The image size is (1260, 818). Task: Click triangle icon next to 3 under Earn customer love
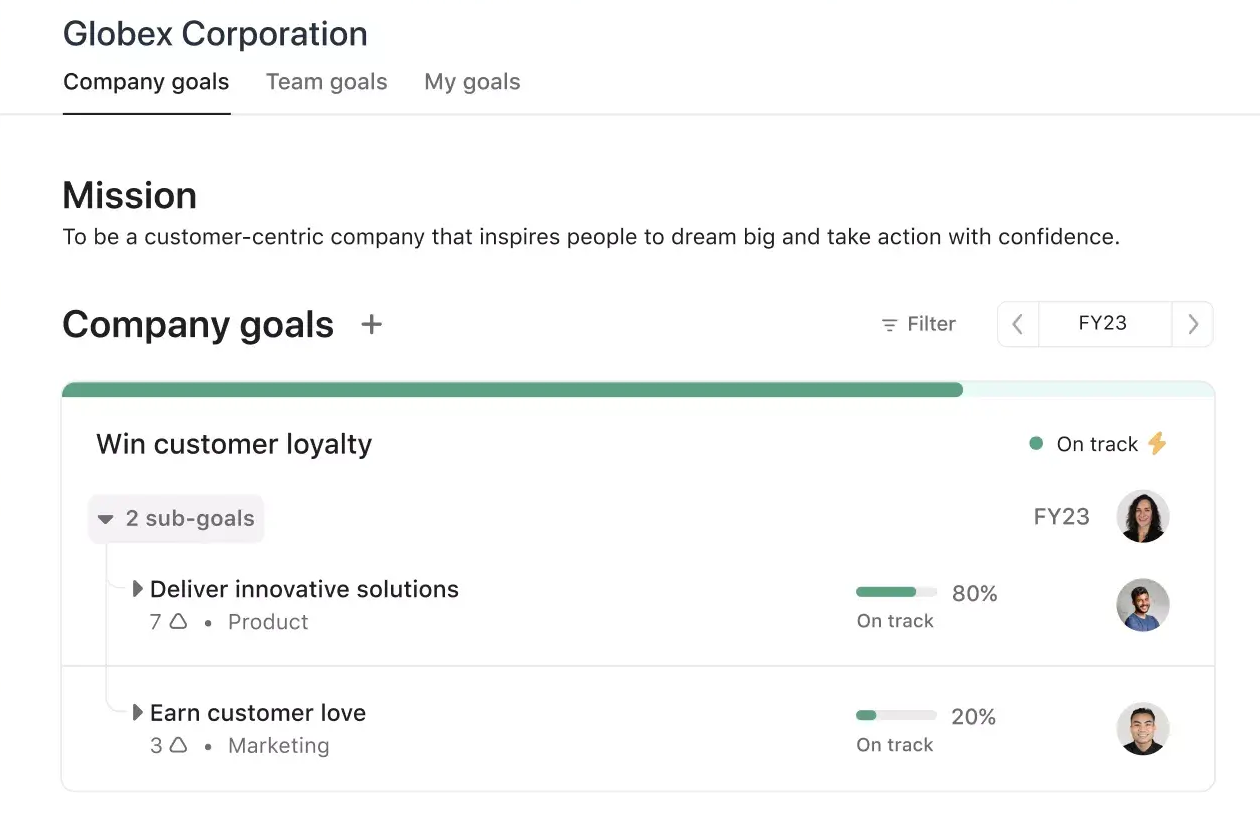pyautogui.click(x=178, y=745)
